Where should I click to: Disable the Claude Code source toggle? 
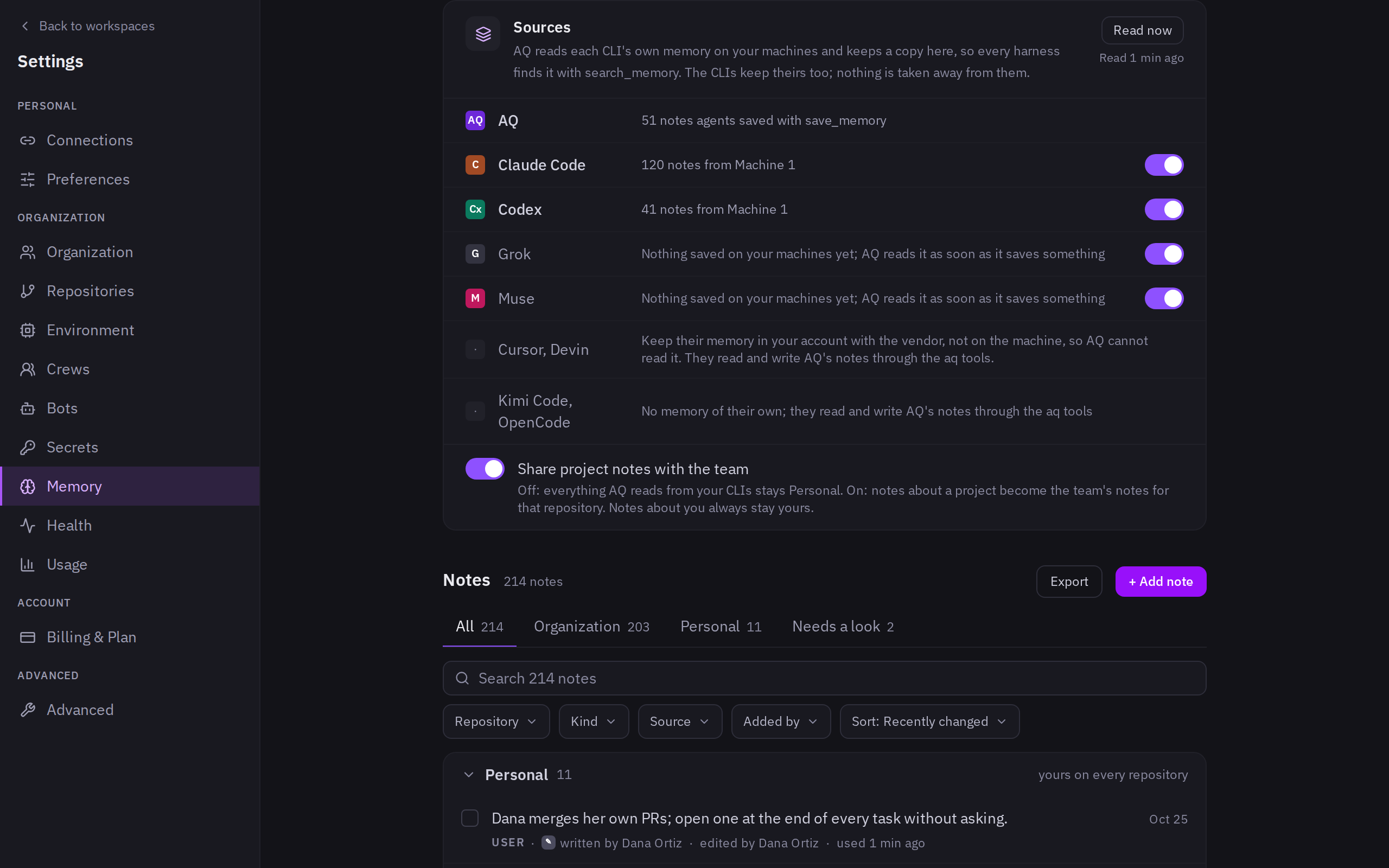coord(1164,165)
